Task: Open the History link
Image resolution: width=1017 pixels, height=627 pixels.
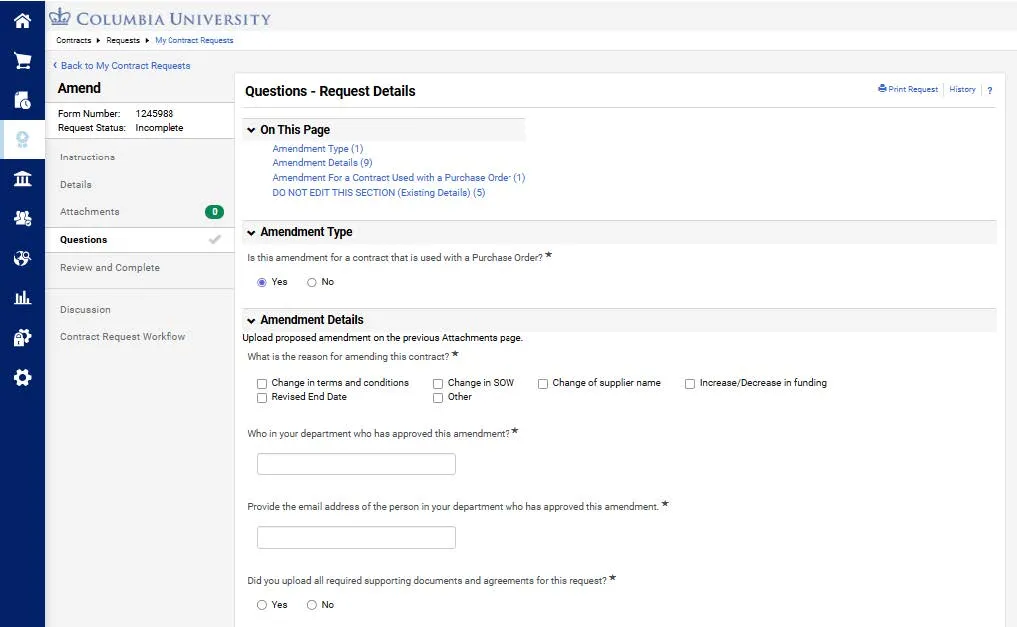Action: (x=962, y=89)
